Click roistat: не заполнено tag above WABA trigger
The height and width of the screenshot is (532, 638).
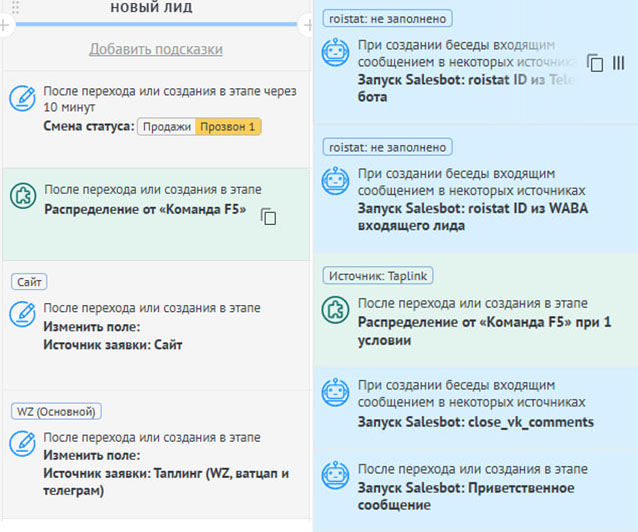point(387,147)
